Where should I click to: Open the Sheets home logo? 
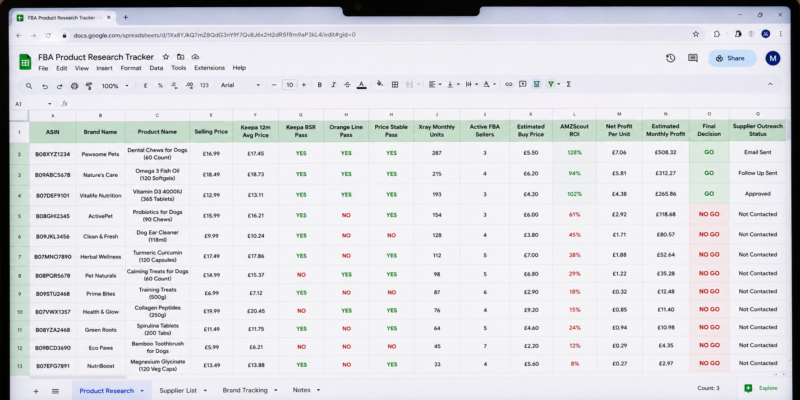tap(25, 61)
